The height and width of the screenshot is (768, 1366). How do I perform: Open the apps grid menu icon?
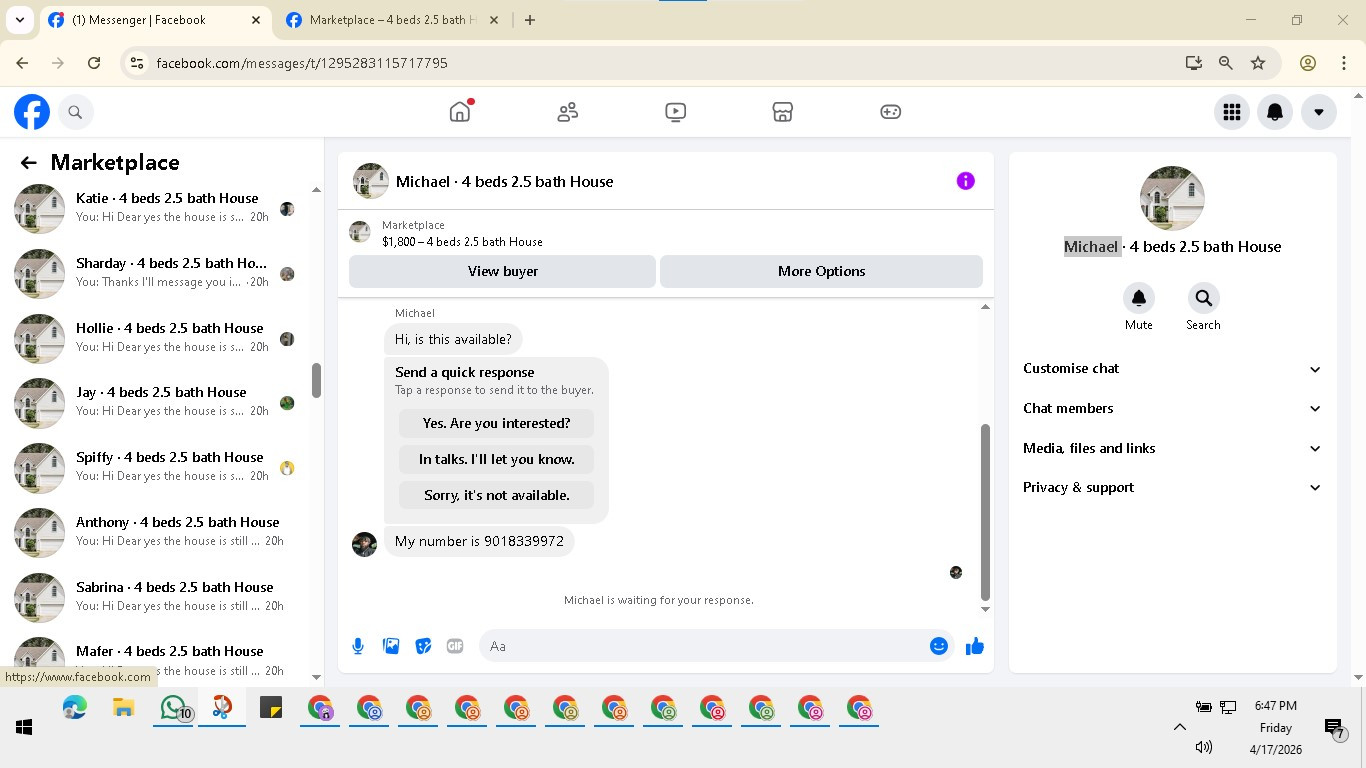coord(1232,112)
